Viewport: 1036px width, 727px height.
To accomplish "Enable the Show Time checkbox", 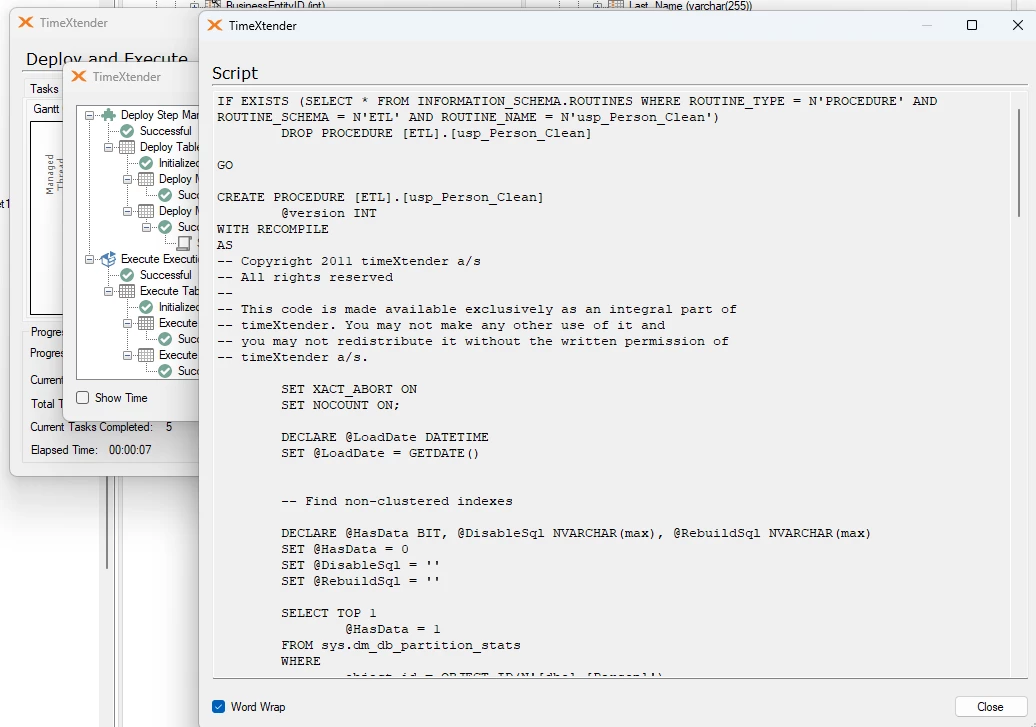I will 83,398.
